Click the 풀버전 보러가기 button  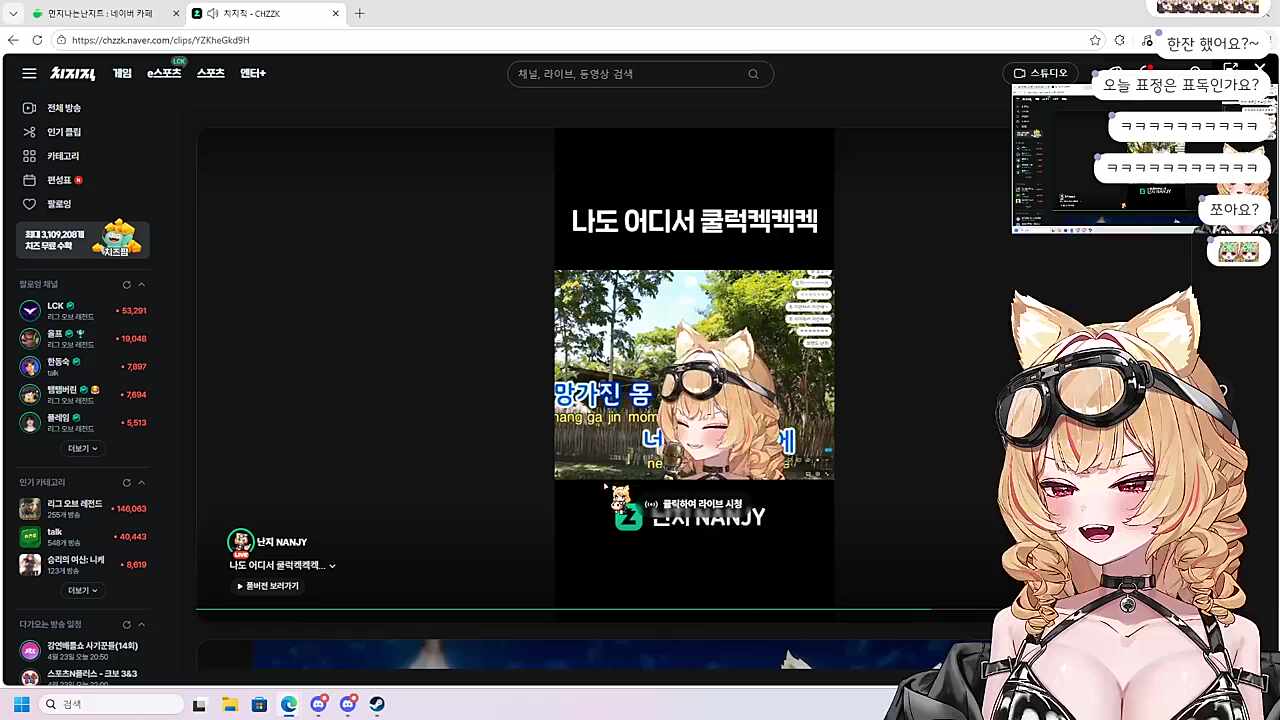coord(268,586)
